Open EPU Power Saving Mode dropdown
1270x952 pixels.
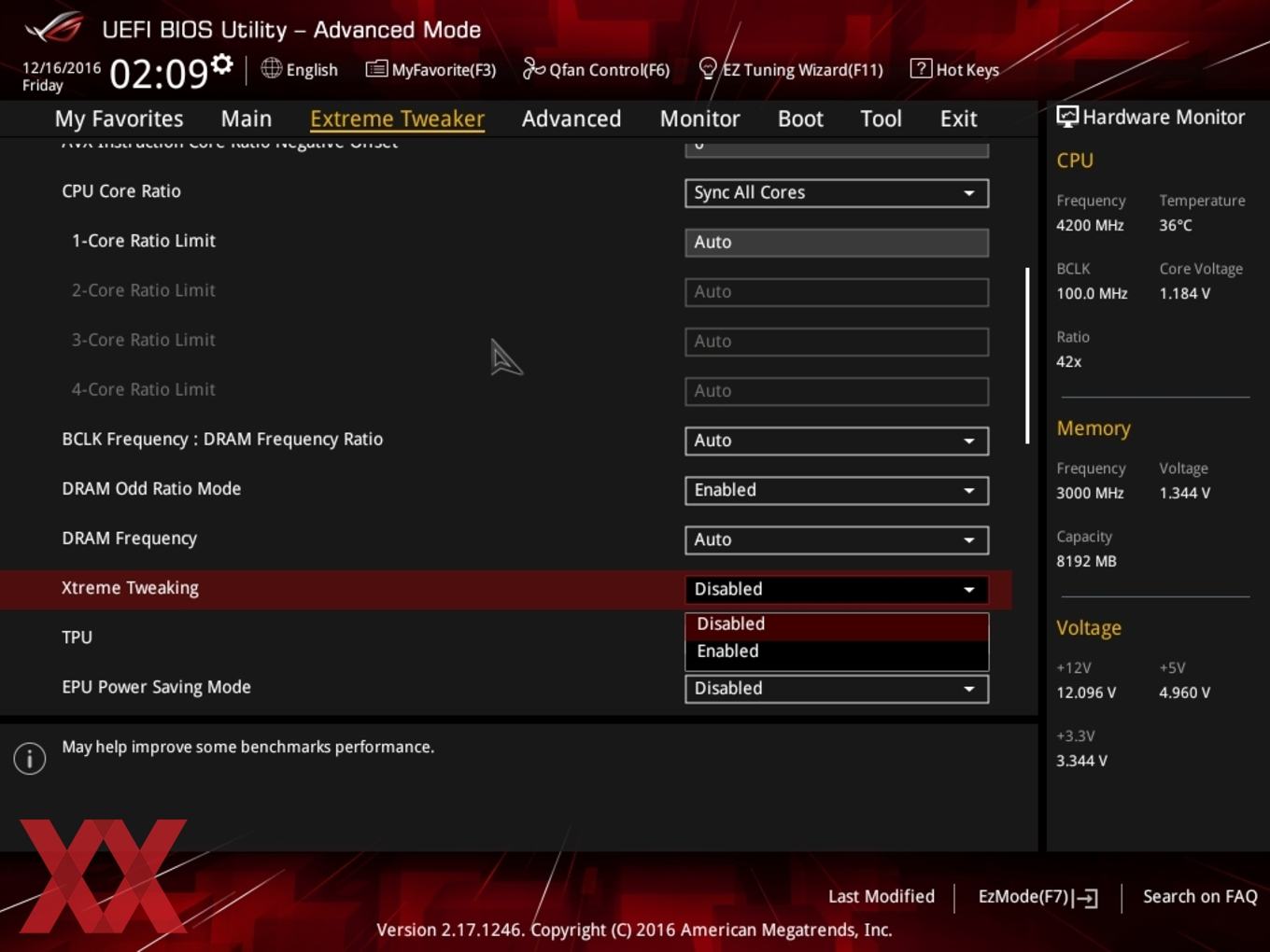[x=837, y=688]
